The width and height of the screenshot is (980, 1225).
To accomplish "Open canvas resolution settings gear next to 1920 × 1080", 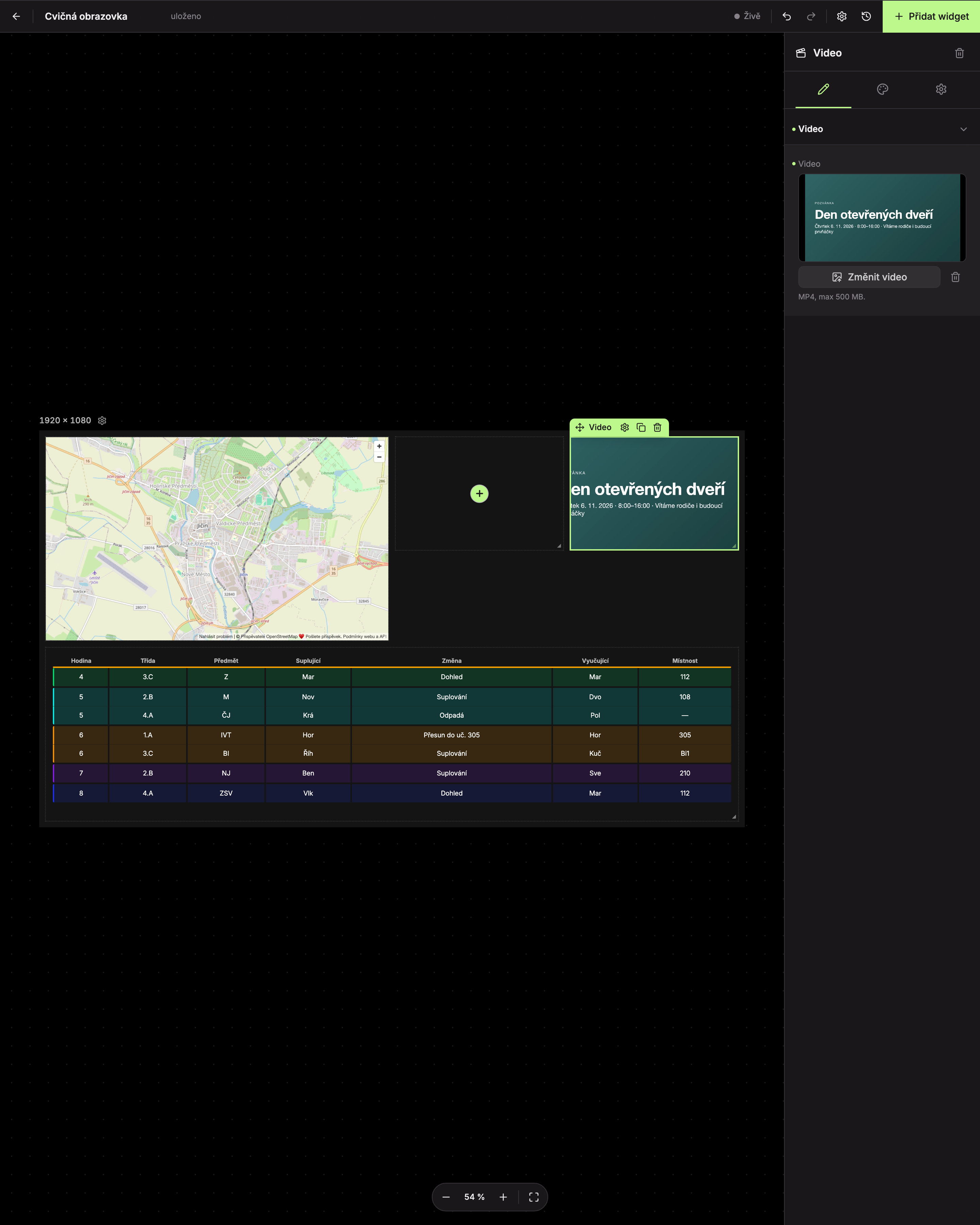I will click(102, 421).
